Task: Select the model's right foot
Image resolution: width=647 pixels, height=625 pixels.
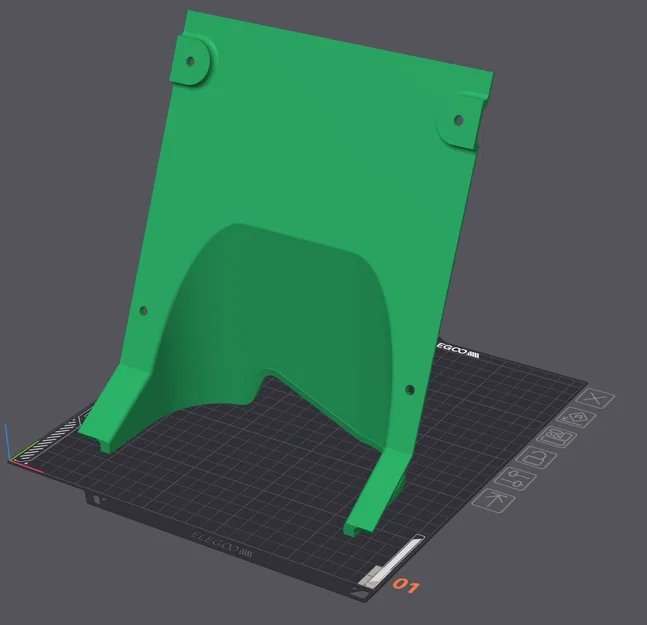Action: (373, 493)
